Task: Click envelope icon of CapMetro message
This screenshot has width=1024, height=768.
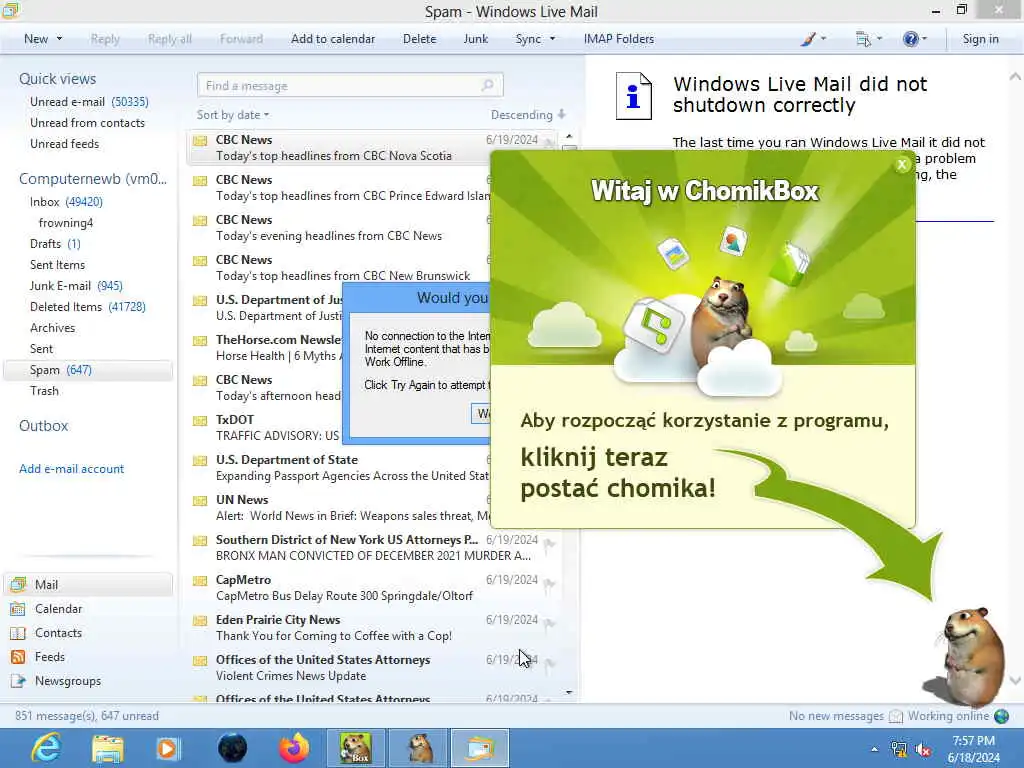Action: [x=200, y=581]
